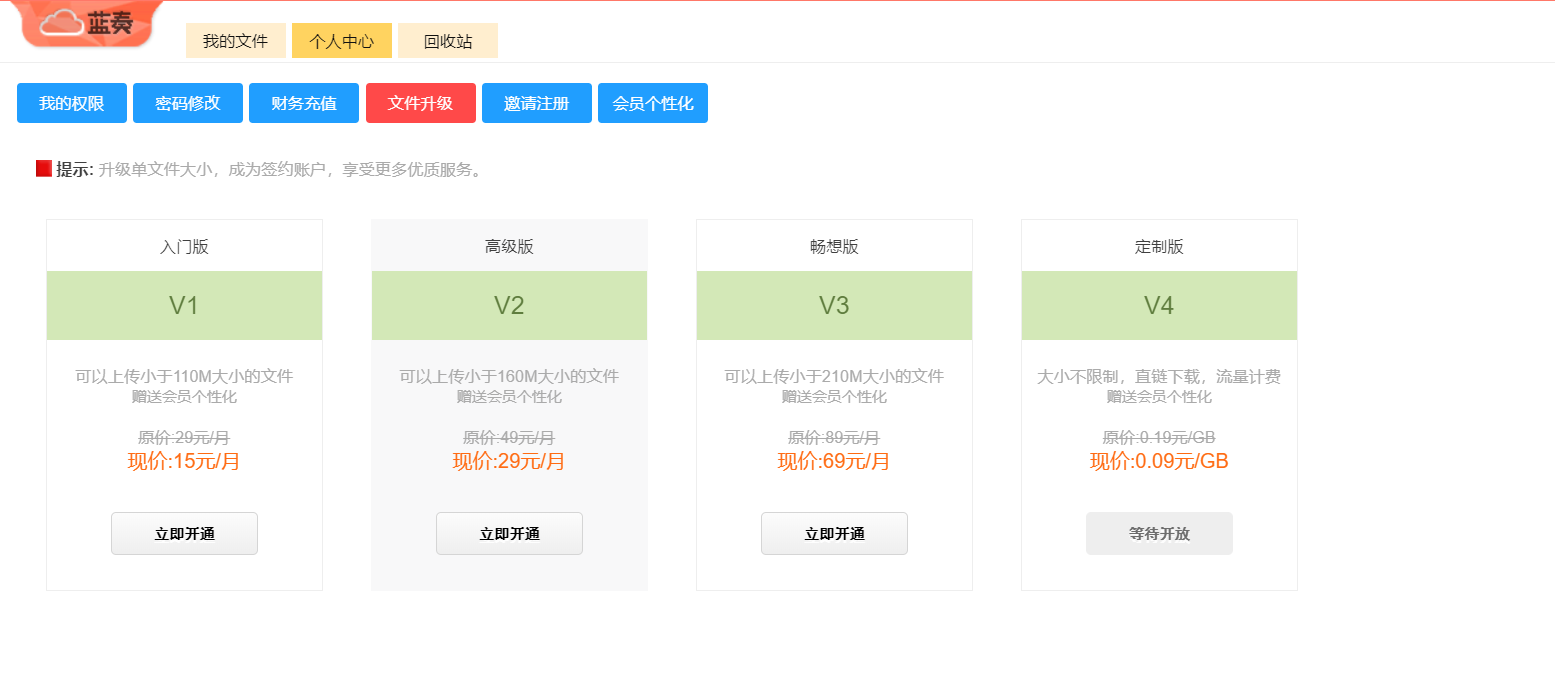Open the 我的文件 tab
The height and width of the screenshot is (674, 1555).
tap(235, 41)
